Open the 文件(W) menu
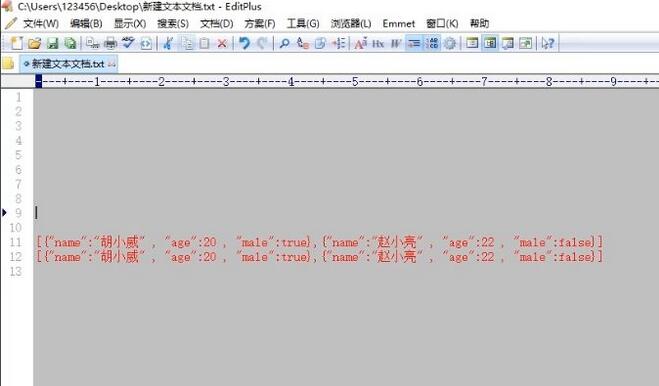 (41, 24)
